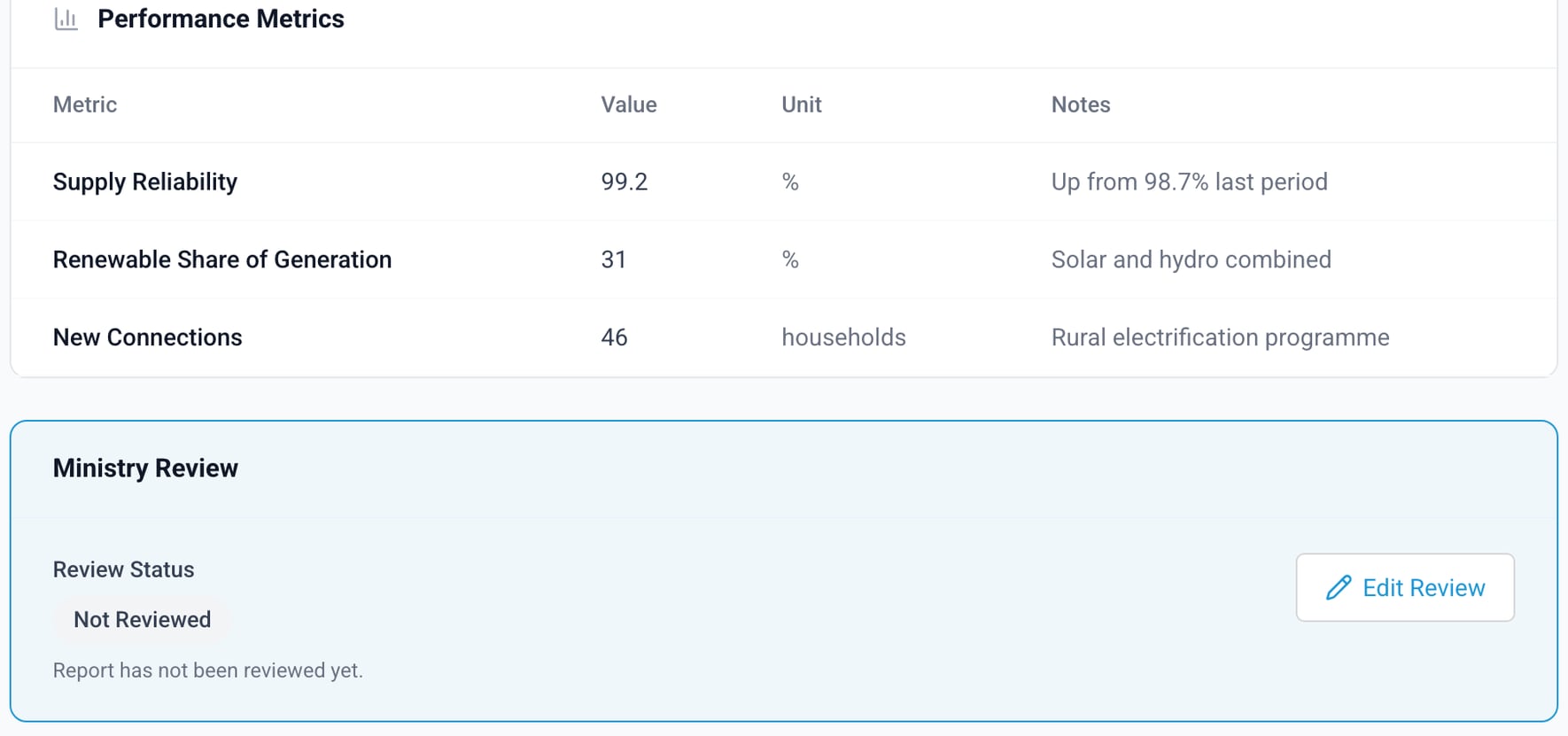Click the value 31 cell

point(614,260)
